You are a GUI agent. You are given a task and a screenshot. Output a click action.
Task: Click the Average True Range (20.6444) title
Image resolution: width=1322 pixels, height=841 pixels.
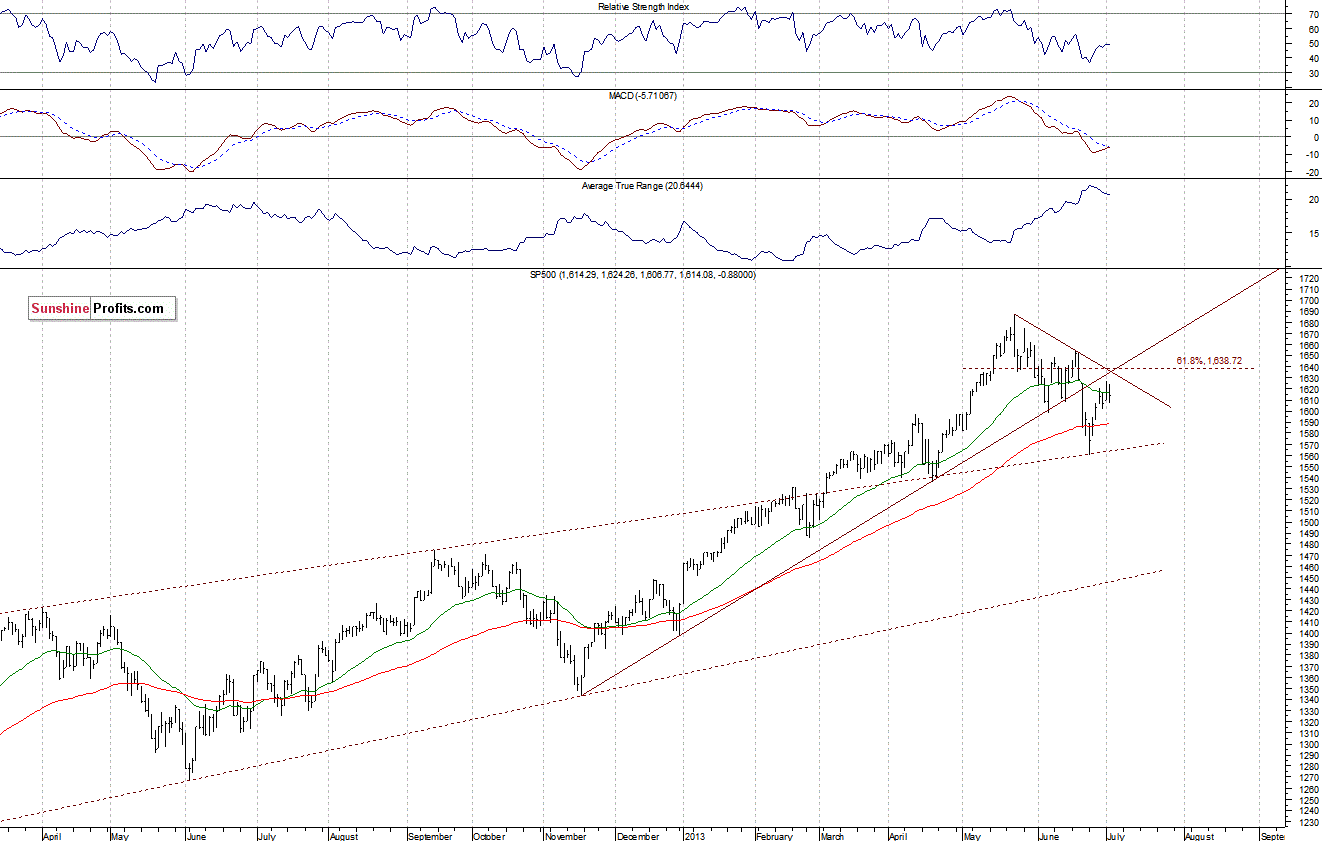[644, 186]
